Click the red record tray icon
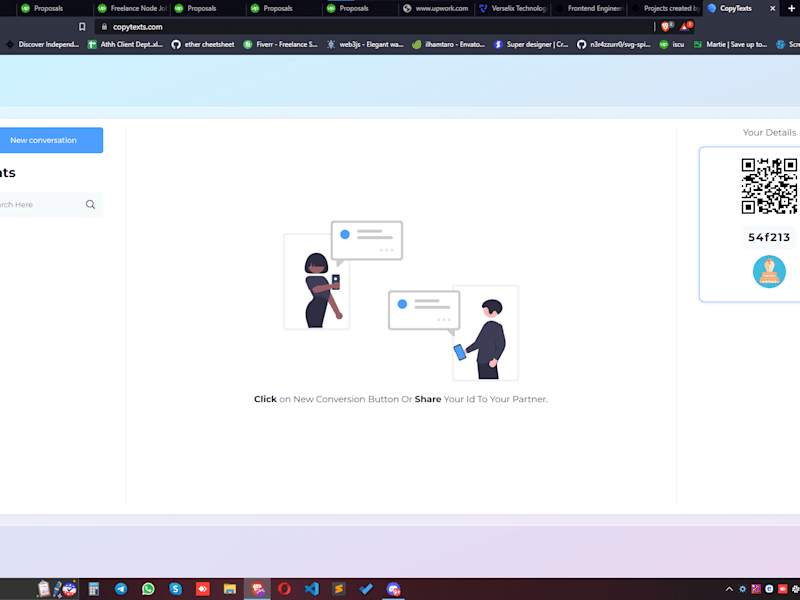The image size is (800, 600). tap(782, 589)
